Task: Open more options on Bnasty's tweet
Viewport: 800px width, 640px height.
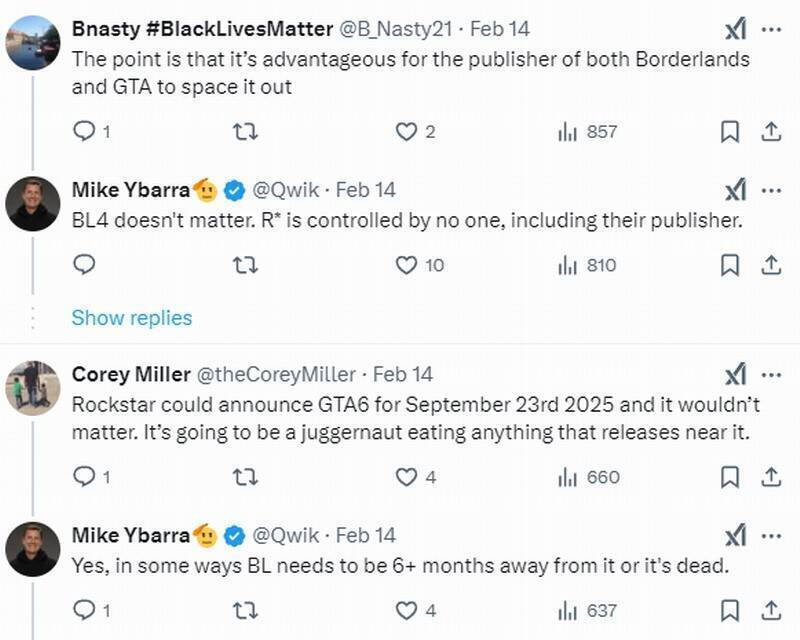Action: pos(771,29)
